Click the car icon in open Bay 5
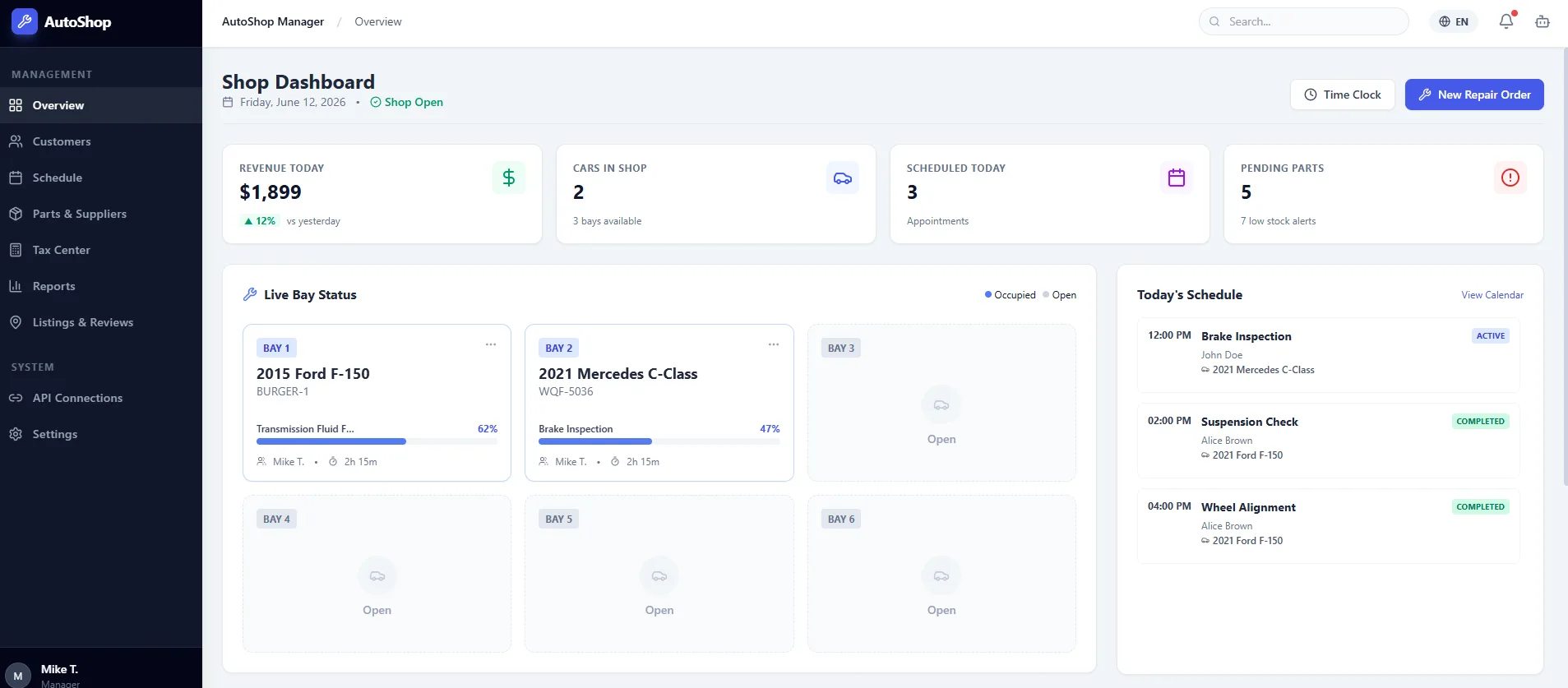Screen dimensions: 1568x688 (x=659, y=575)
